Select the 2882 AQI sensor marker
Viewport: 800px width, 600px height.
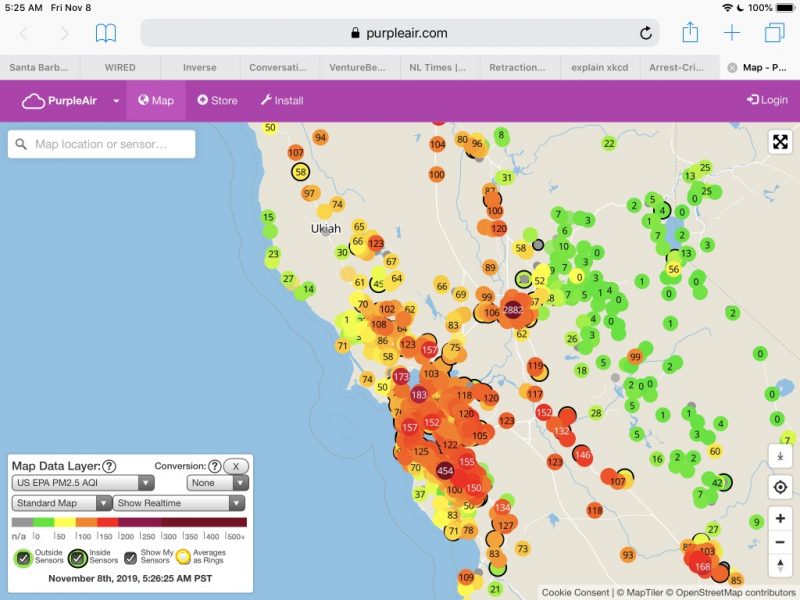point(513,310)
